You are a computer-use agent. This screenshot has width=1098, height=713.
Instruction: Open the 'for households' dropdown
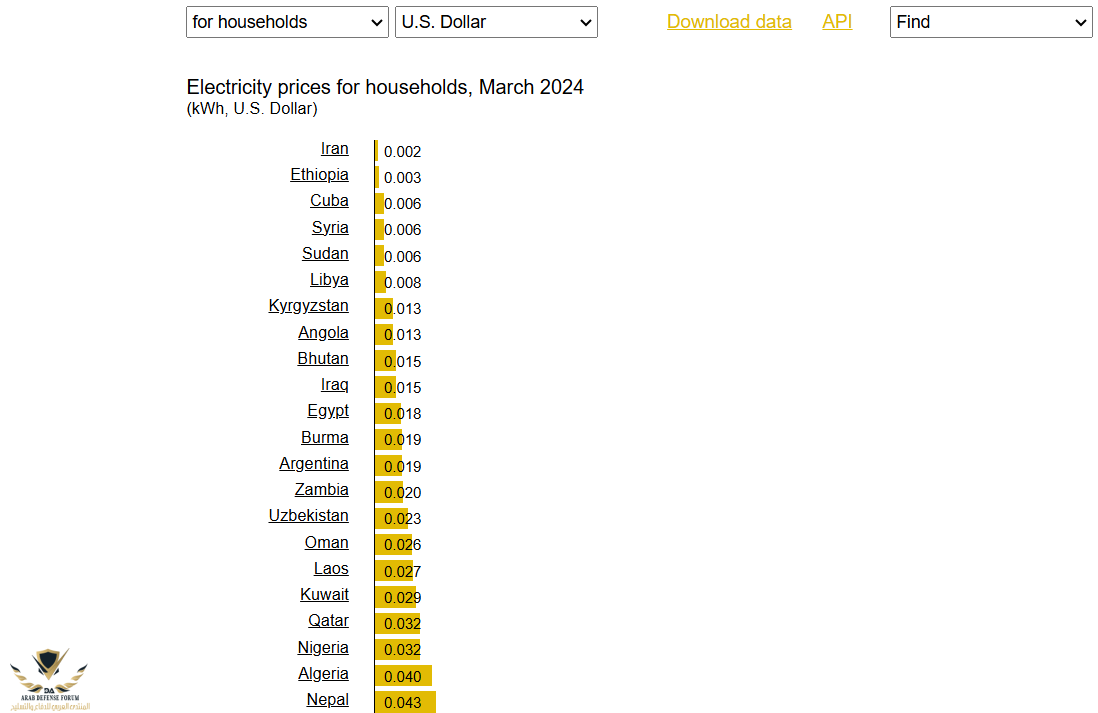(287, 22)
